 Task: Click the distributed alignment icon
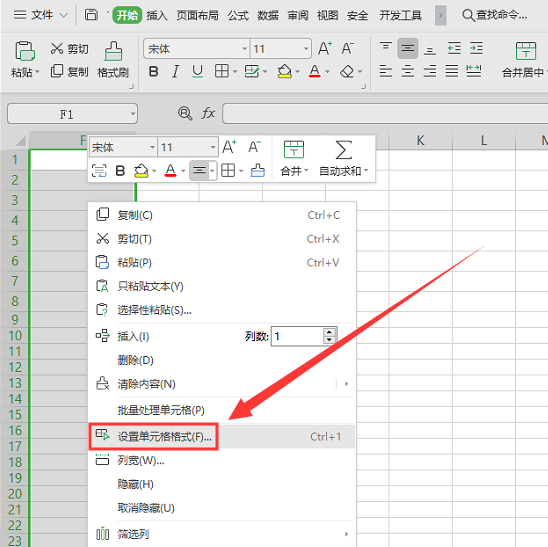coord(474,71)
